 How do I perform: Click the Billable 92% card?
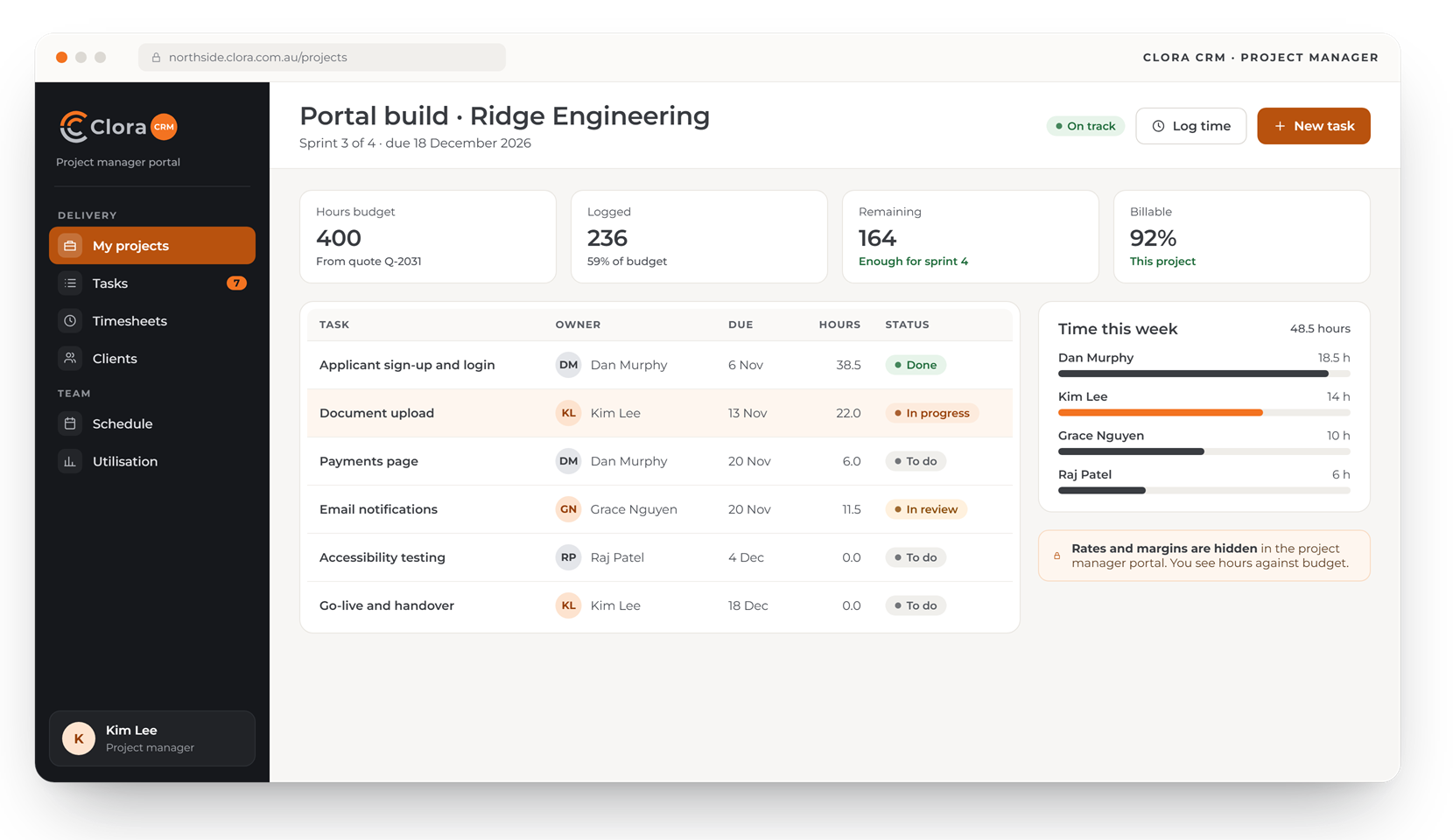[x=1242, y=237]
